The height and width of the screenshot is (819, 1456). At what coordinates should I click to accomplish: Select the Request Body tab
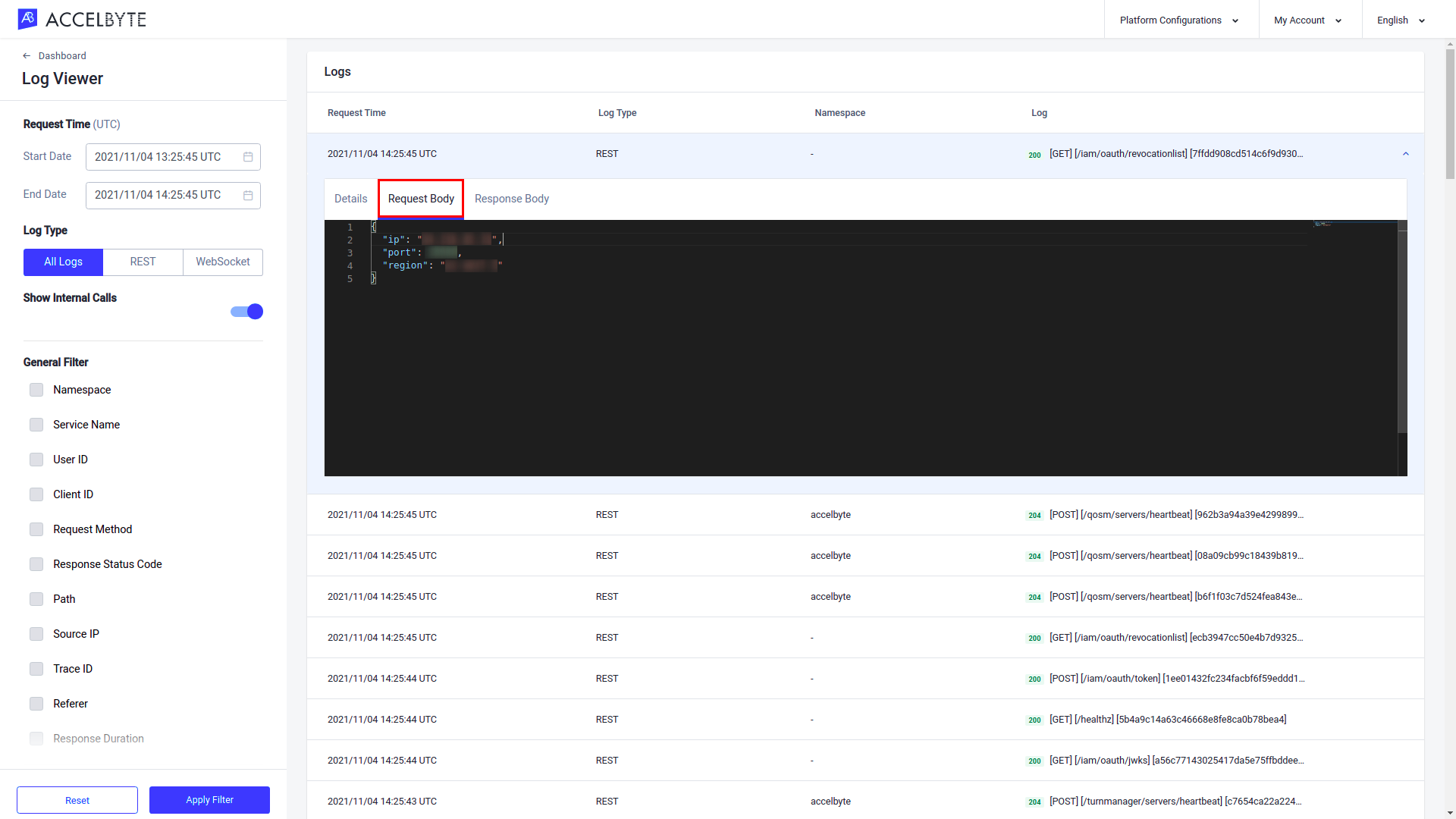coord(421,198)
